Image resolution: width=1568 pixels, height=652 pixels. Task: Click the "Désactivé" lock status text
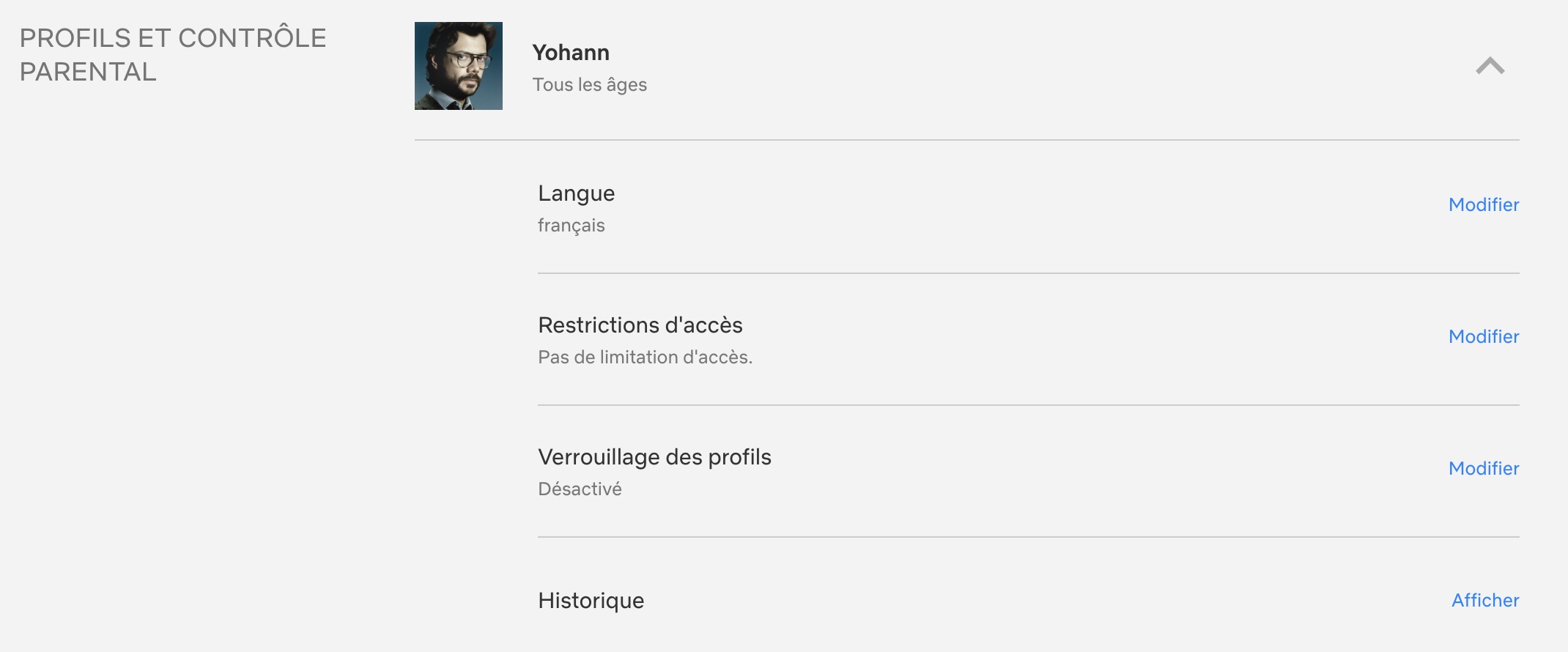(x=580, y=489)
